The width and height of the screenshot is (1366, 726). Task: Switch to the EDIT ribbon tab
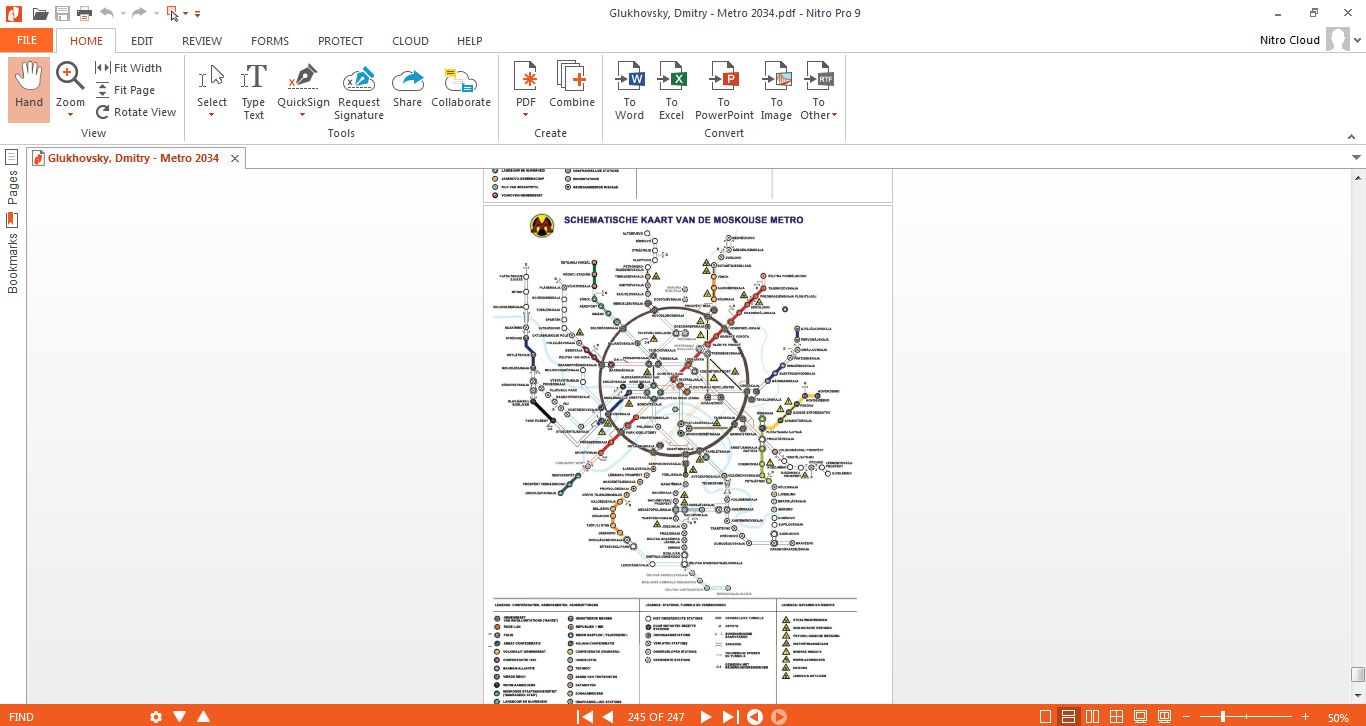coord(142,41)
